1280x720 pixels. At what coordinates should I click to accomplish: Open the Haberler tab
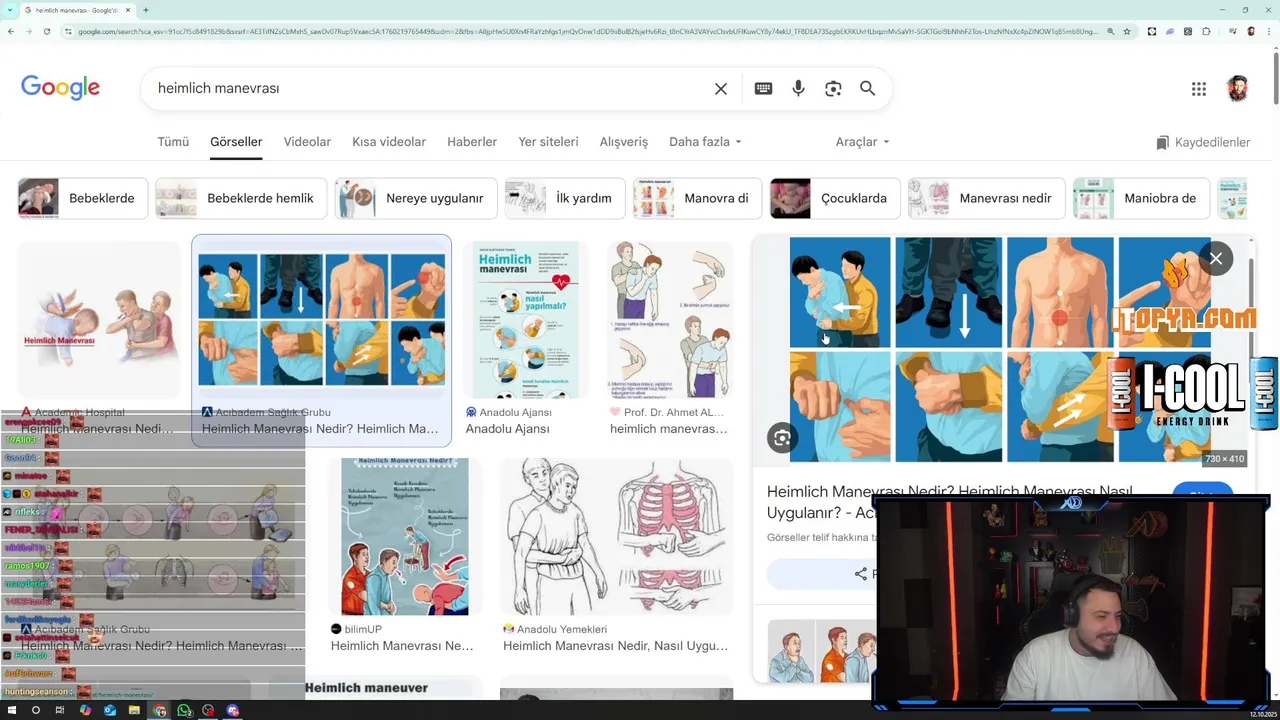click(x=472, y=142)
